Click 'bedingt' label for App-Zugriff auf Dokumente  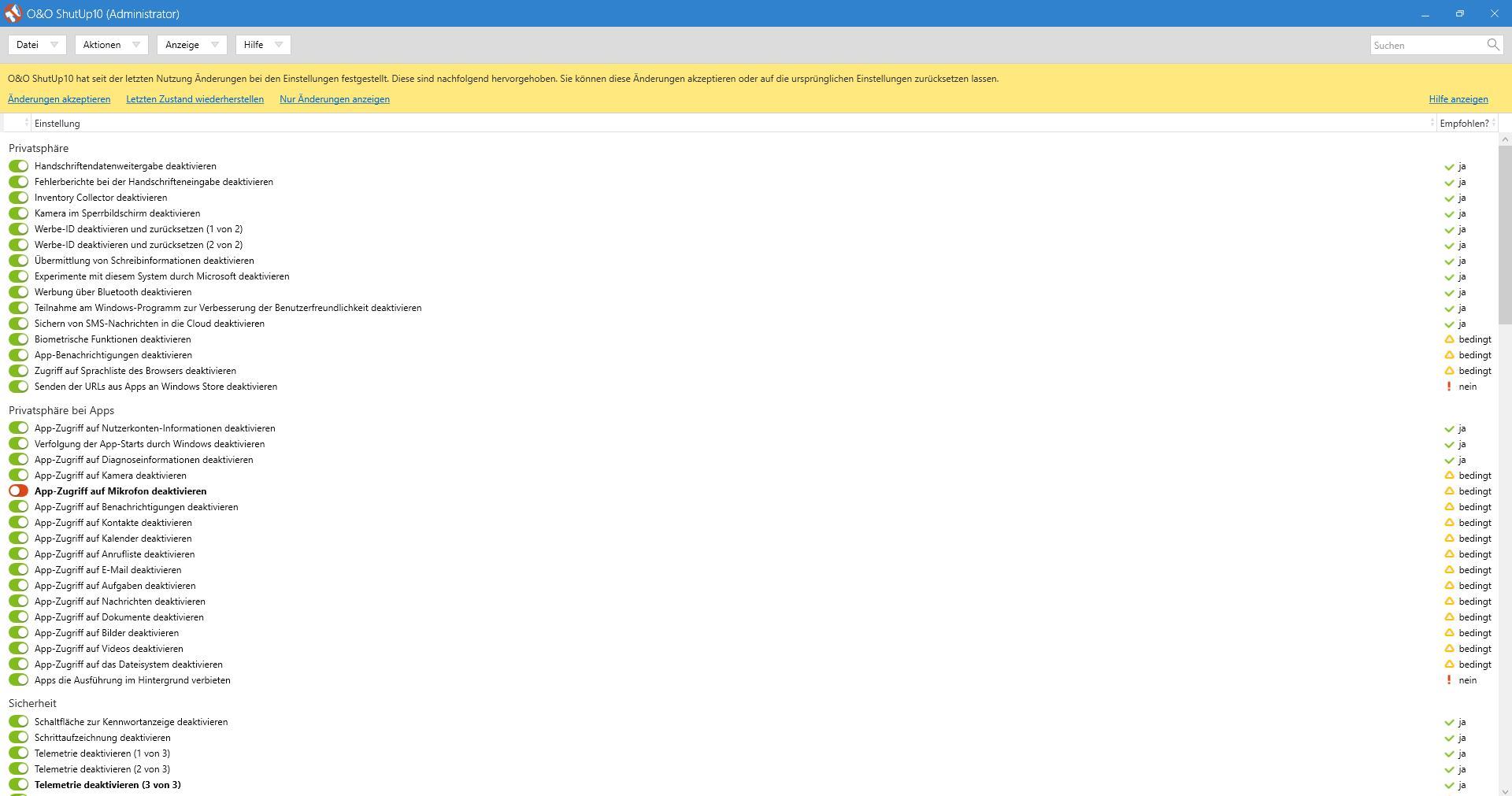(x=1475, y=617)
